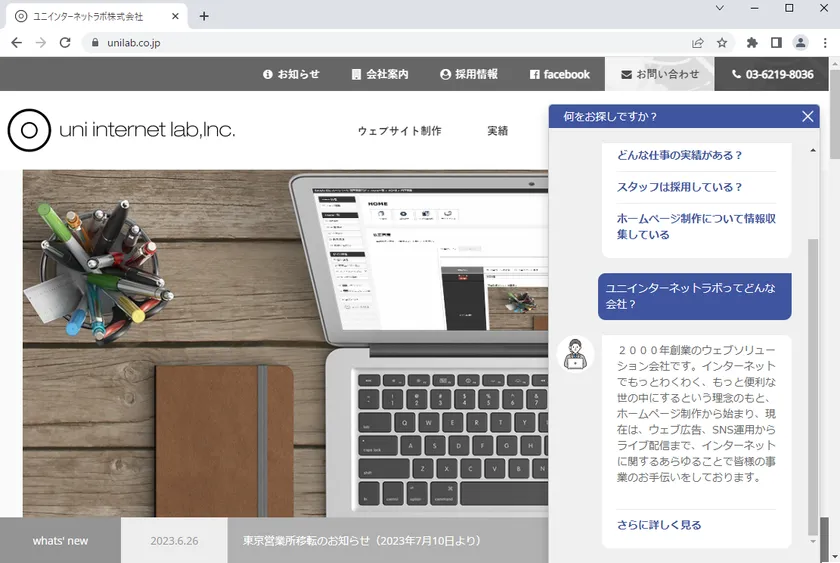Share this page using share icon
This screenshot has width=840, height=563.
pyautogui.click(x=698, y=43)
